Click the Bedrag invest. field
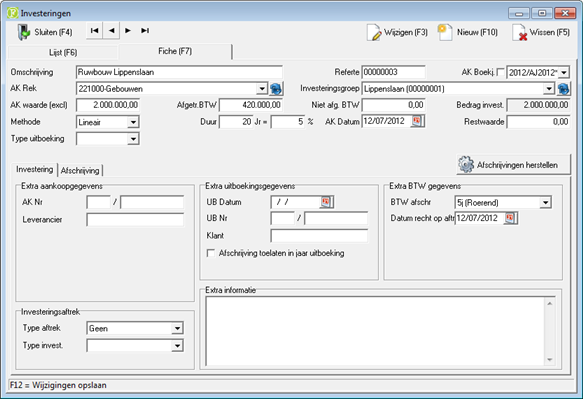 (x=538, y=105)
